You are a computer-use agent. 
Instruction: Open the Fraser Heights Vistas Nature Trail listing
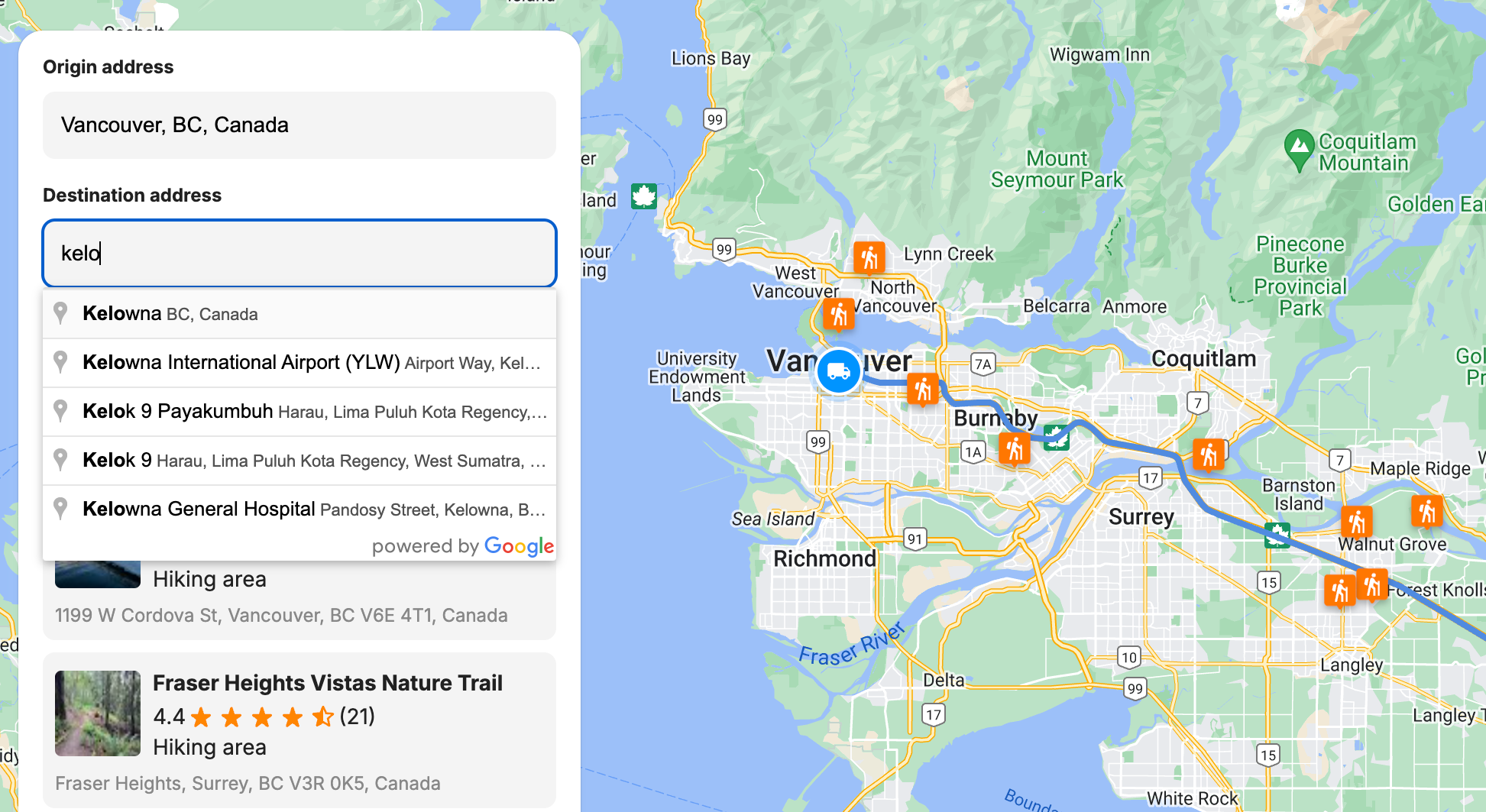click(329, 682)
